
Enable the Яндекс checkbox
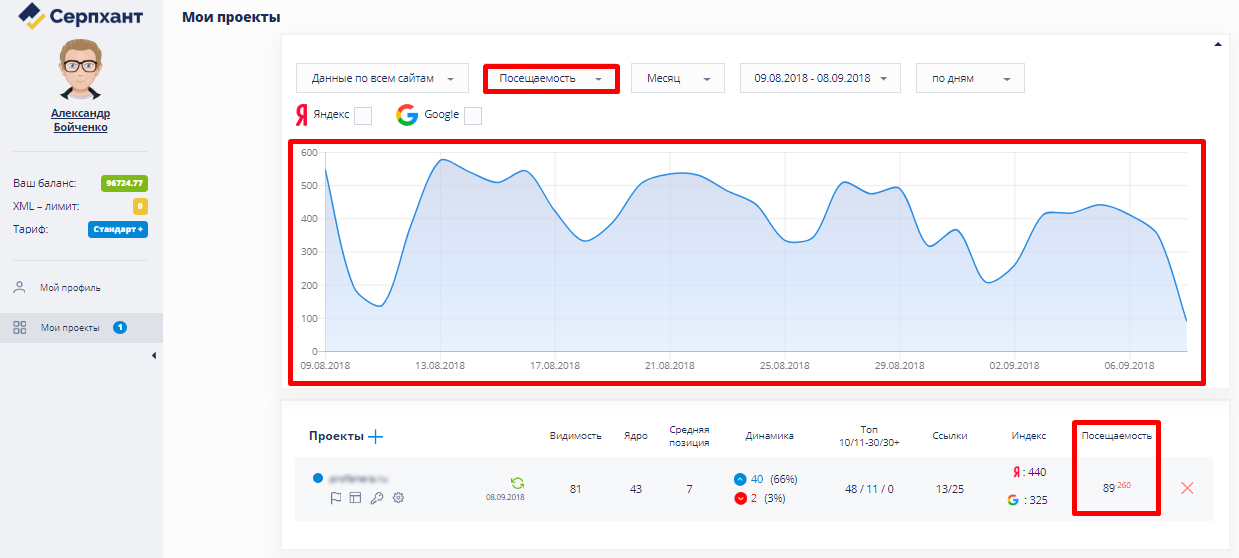(363, 116)
